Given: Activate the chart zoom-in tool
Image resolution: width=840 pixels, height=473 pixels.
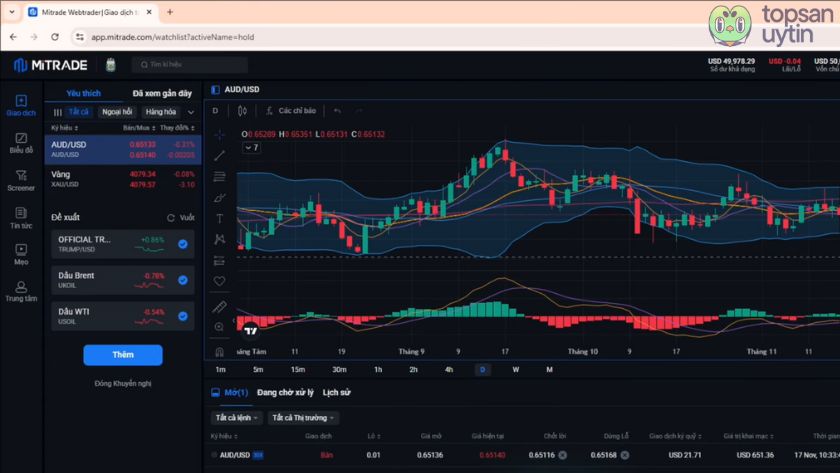Looking at the screenshot, I should 219,327.
